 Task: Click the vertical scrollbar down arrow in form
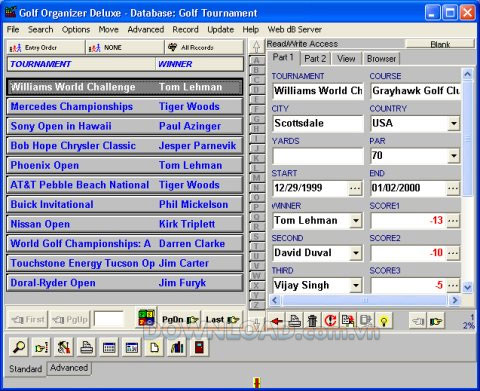pos(467,287)
